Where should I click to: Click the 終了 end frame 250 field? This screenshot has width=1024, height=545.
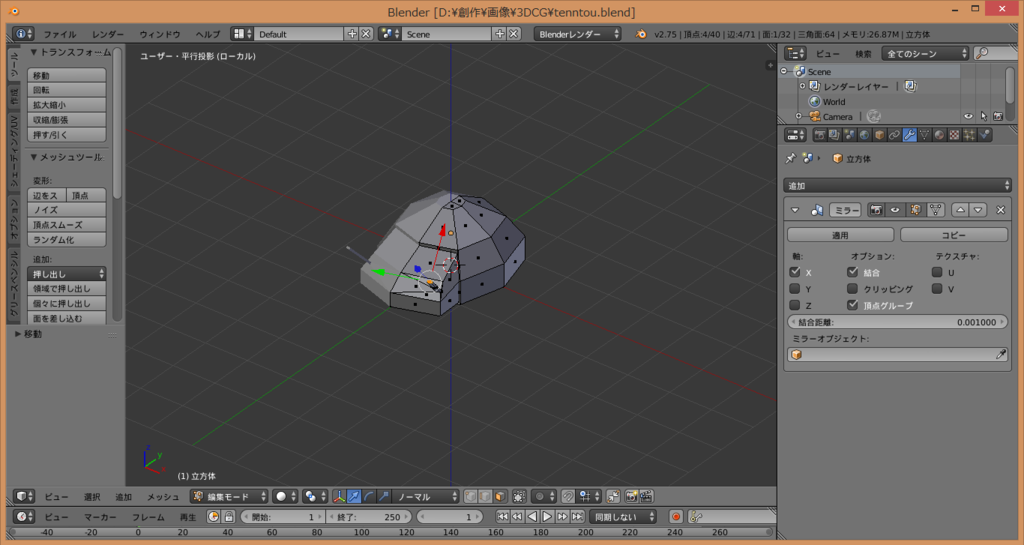(369, 516)
